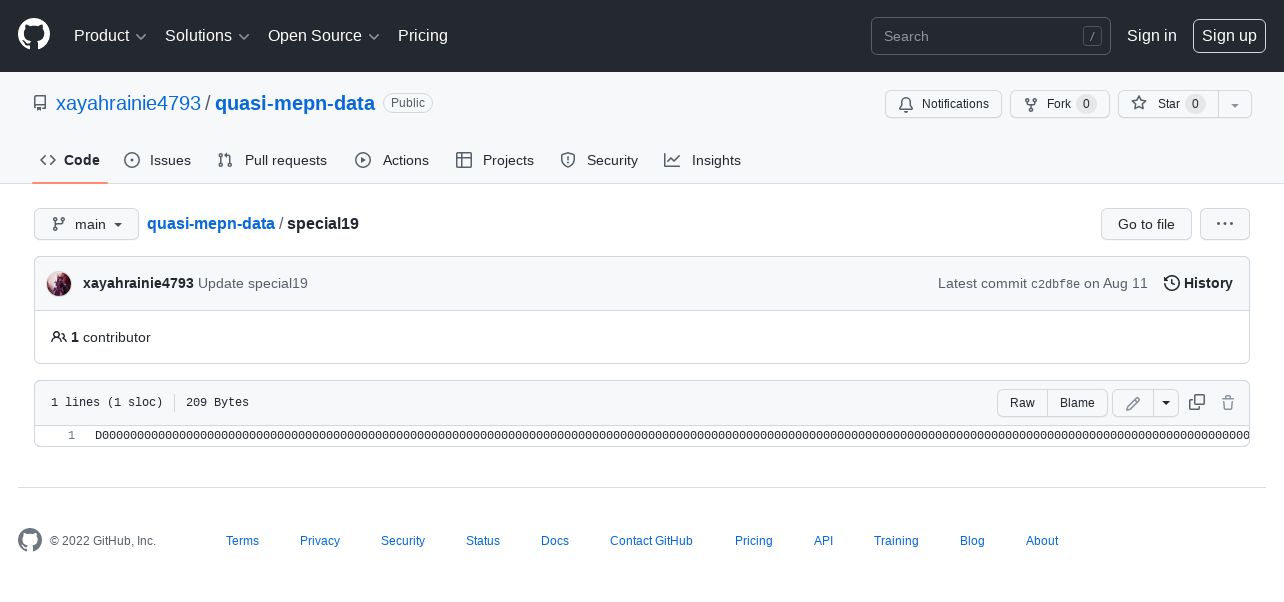Copy raw contents with the copy icon
1284x602 pixels.
tap(1197, 403)
